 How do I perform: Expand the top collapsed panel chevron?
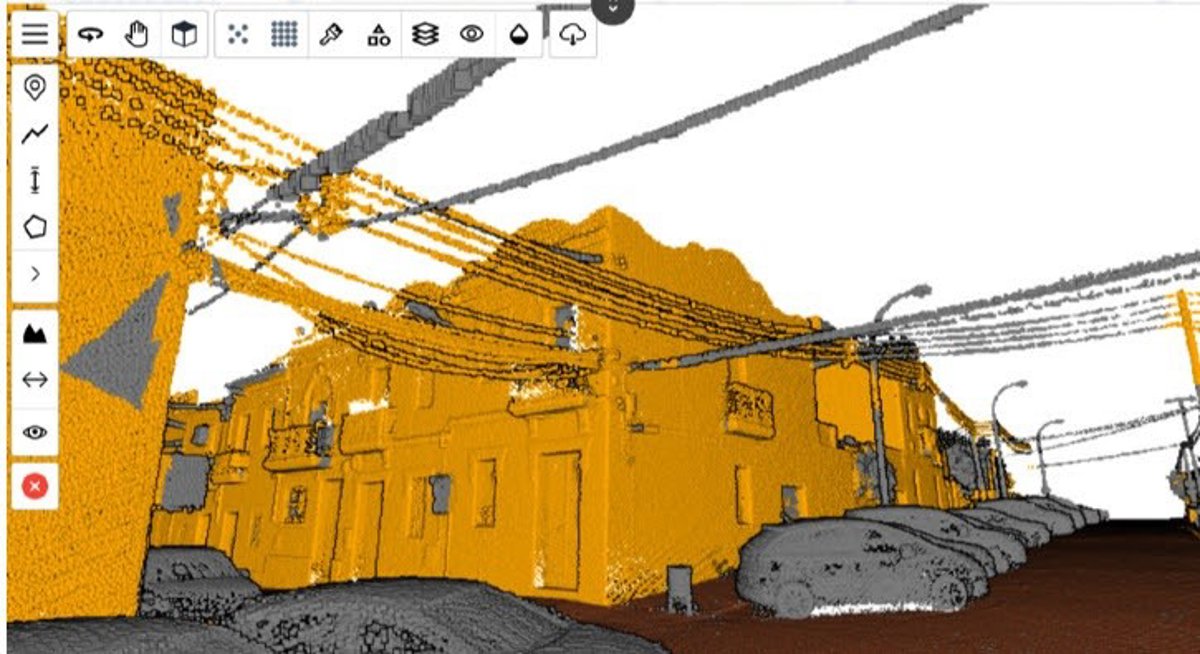(613, 8)
